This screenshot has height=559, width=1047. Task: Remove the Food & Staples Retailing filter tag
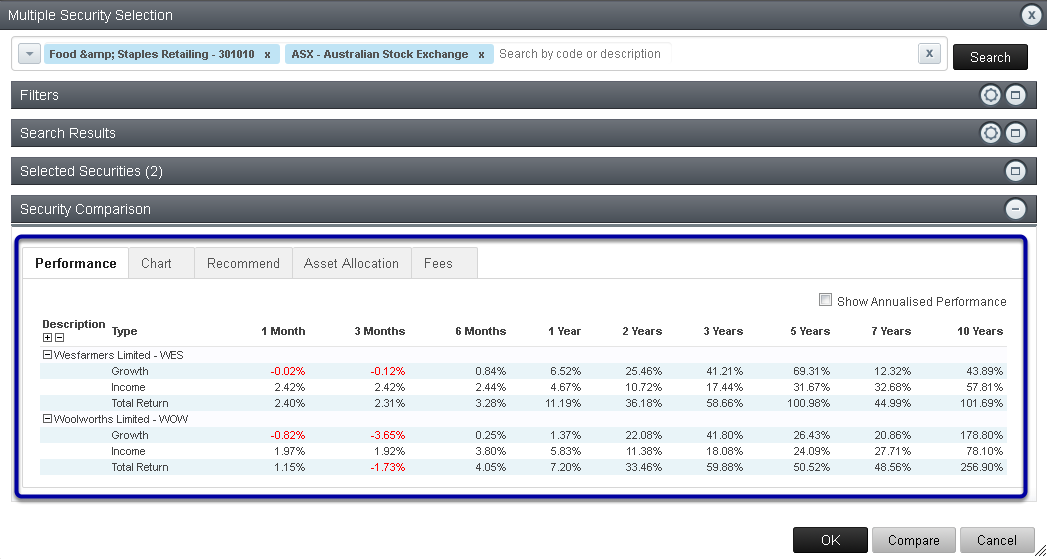tap(267, 55)
